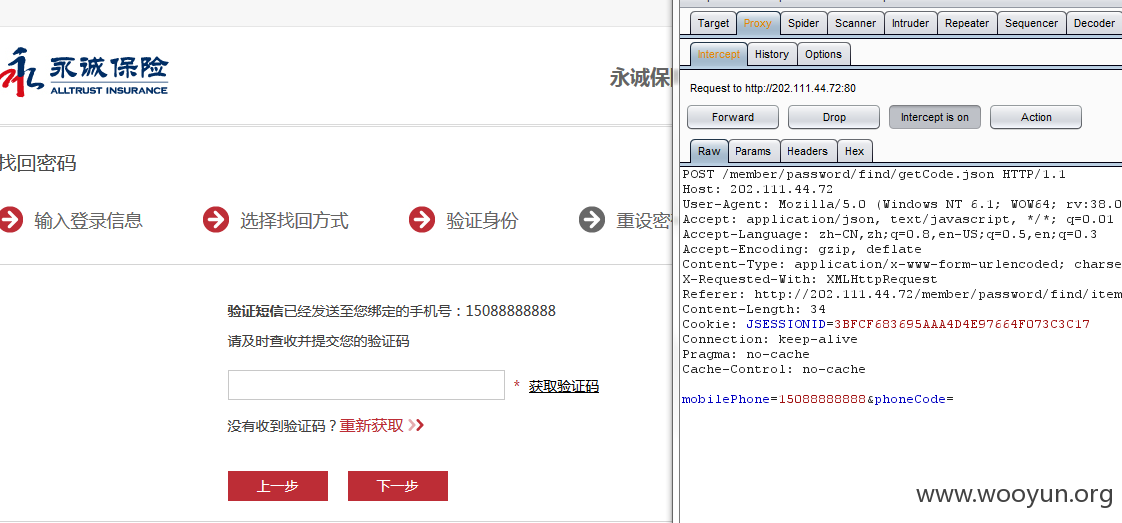Viewport: 1122px width, 523px height.
Task: Click the Connection: keep-alive line
Action: point(769,339)
